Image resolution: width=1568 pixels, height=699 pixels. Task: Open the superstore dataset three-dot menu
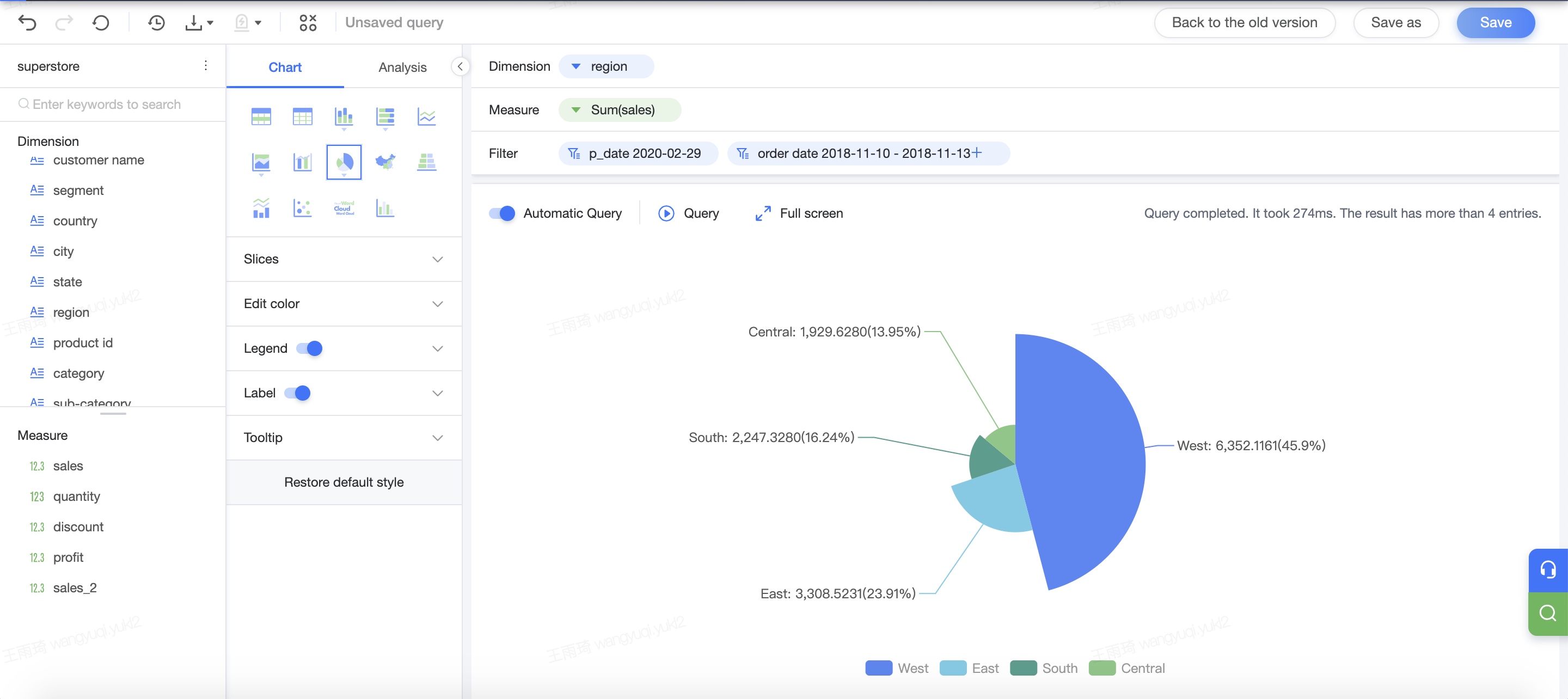pyautogui.click(x=206, y=66)
